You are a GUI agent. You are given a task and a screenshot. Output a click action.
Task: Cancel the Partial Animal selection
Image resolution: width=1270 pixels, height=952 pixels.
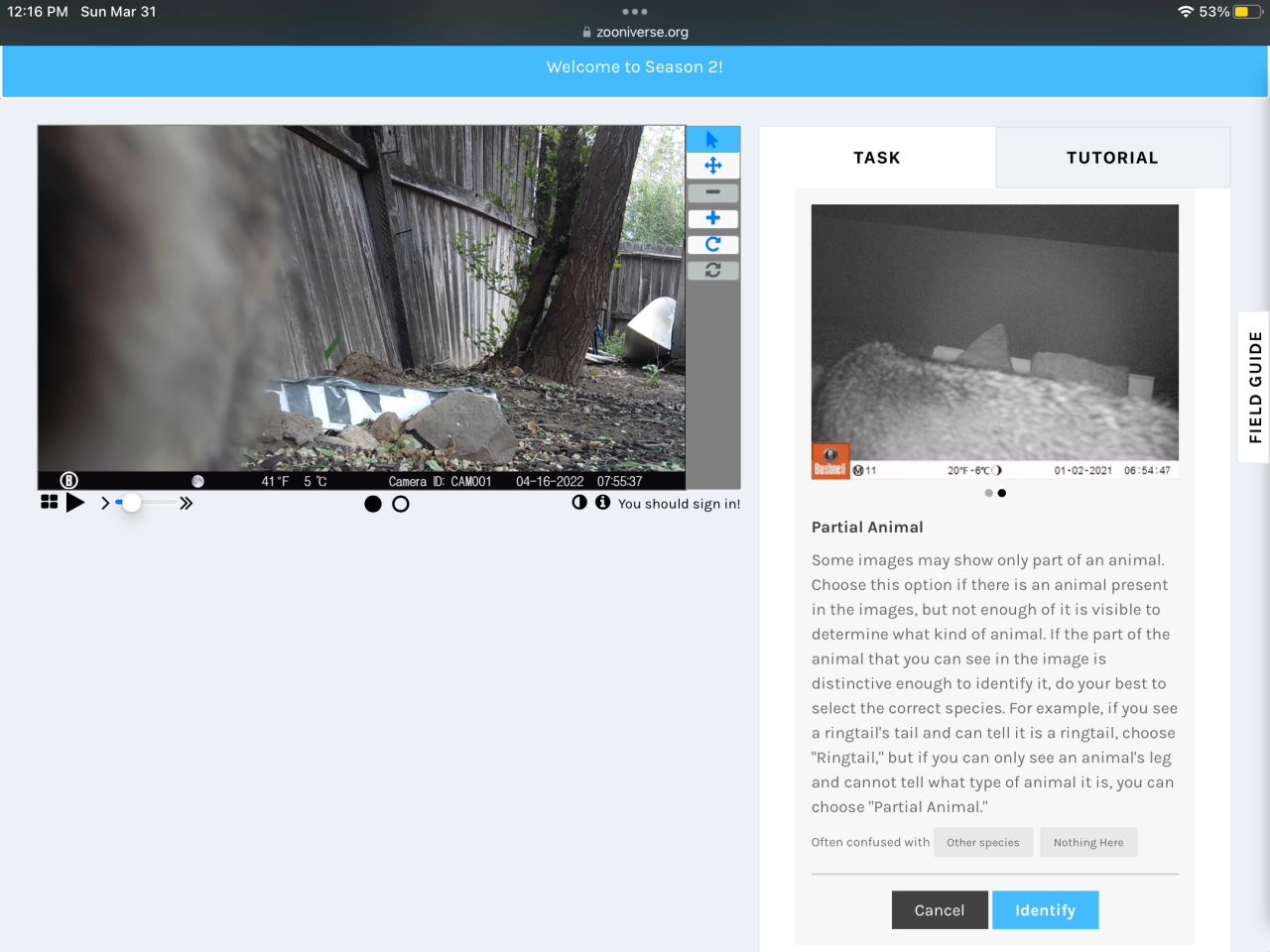tap(940, 910)
